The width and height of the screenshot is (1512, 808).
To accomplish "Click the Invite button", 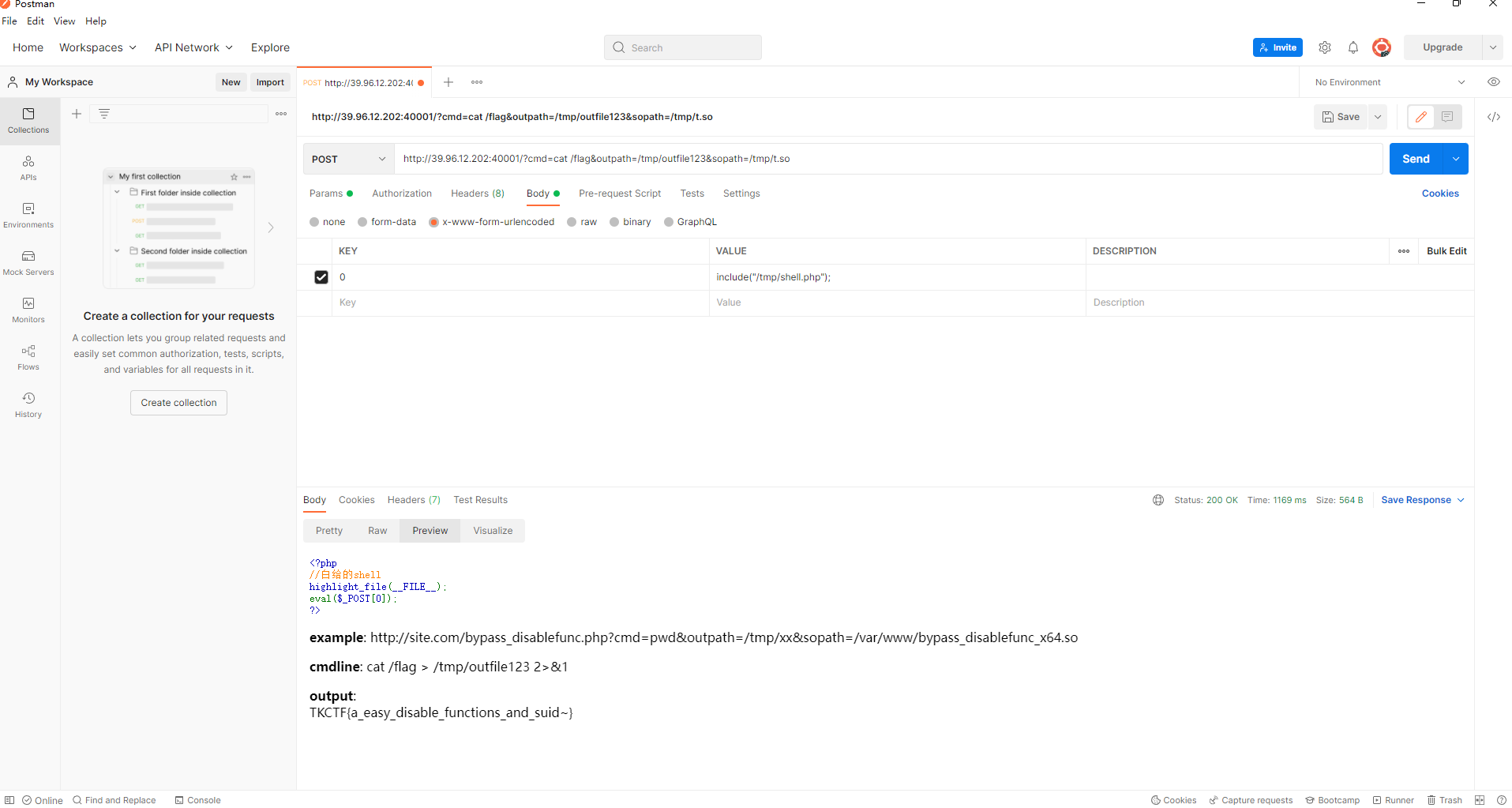I will tap(1278, 47).
